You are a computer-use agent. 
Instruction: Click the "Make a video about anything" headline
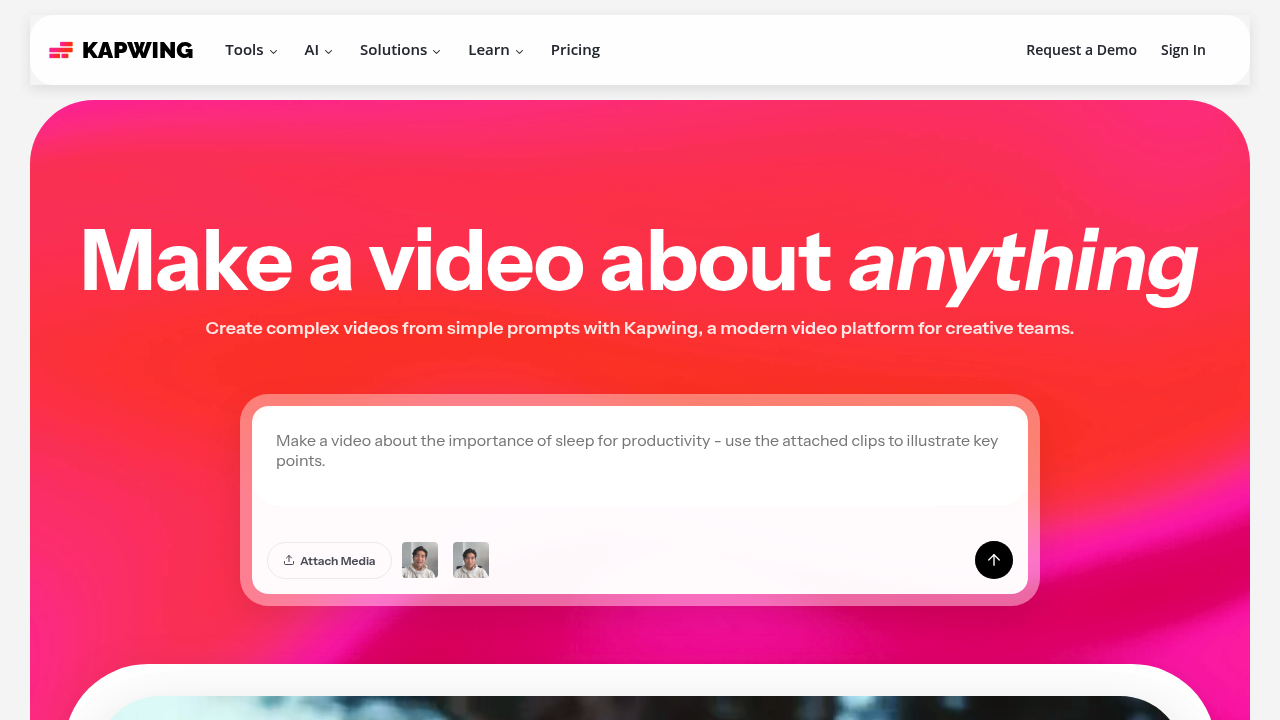click(x=639, y=262)
